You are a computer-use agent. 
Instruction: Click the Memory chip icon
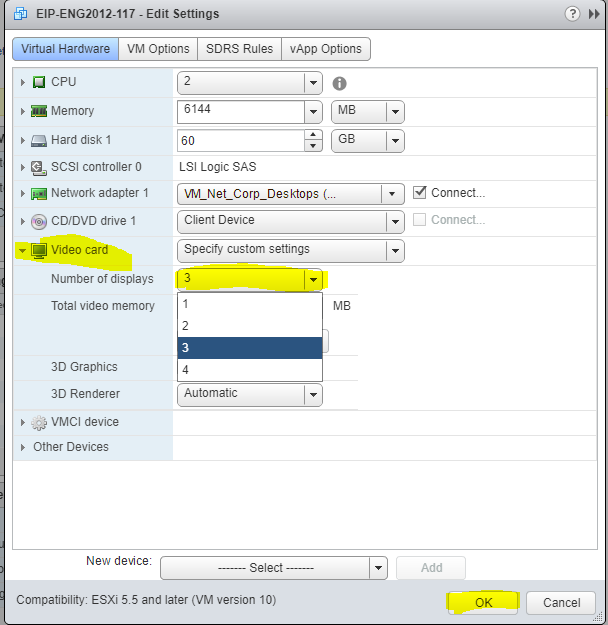click(39, 111)
